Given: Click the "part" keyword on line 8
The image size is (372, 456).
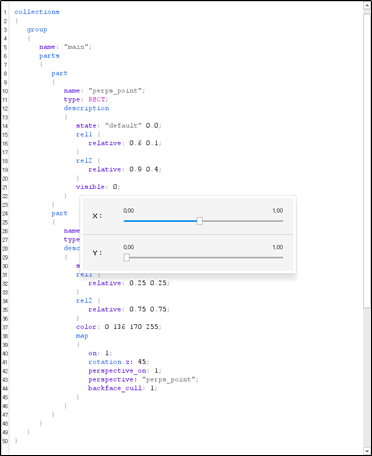Looking at the screenshot, I should click(x=59, y=73).
